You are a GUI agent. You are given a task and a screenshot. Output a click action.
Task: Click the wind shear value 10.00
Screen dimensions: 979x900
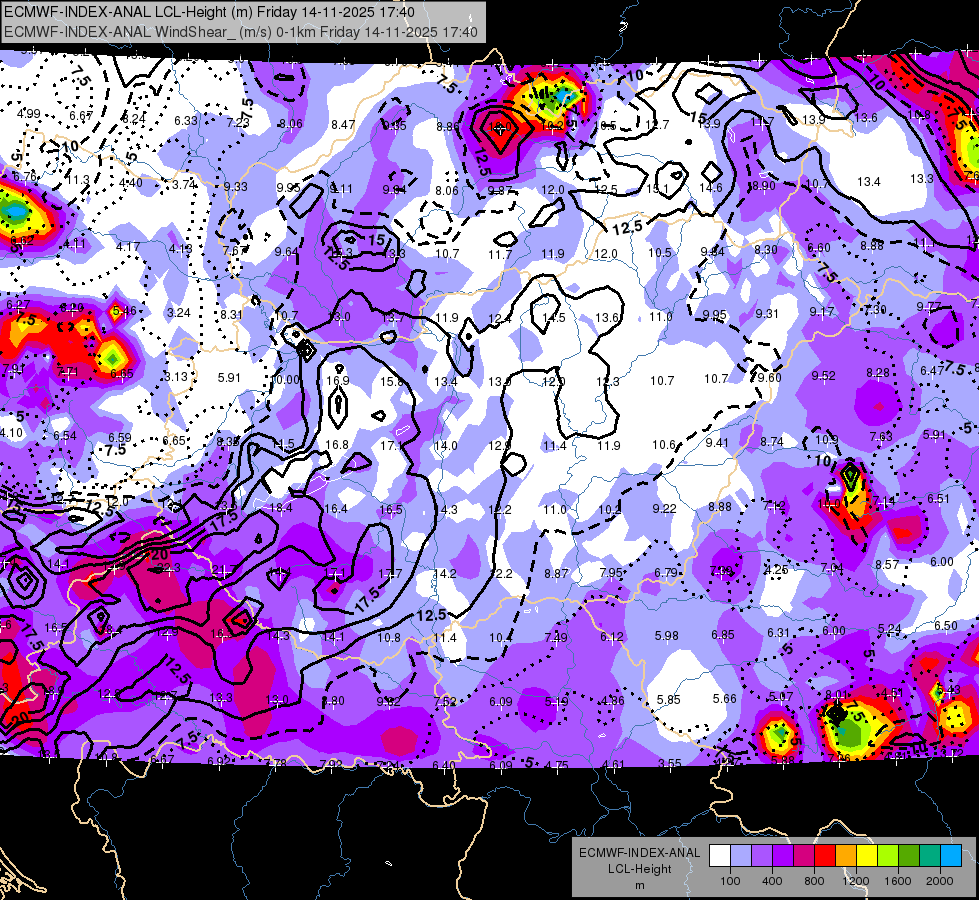(285, 380)
